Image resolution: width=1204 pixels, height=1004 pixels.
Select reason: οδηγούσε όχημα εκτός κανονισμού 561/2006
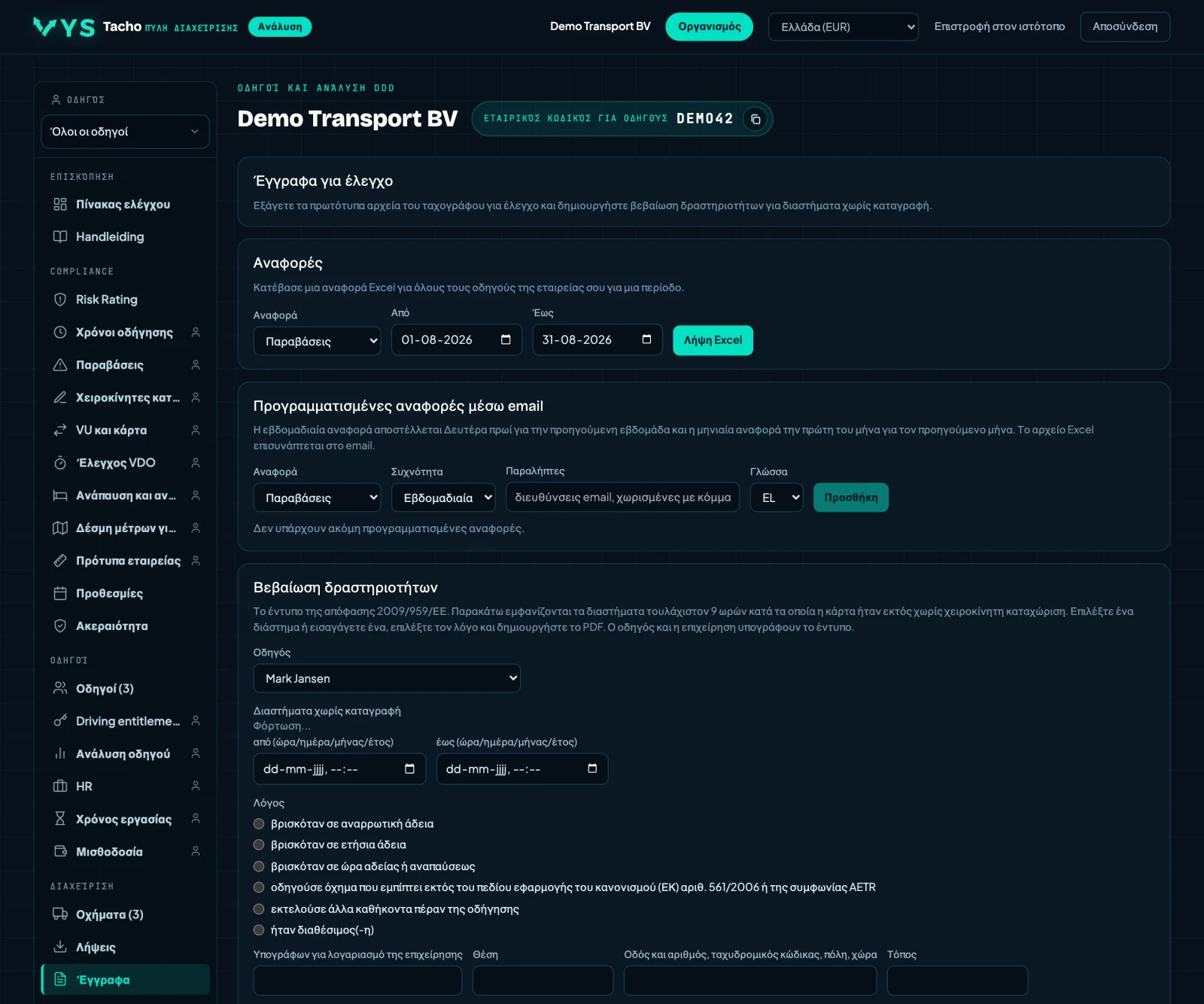coord(259,887)
